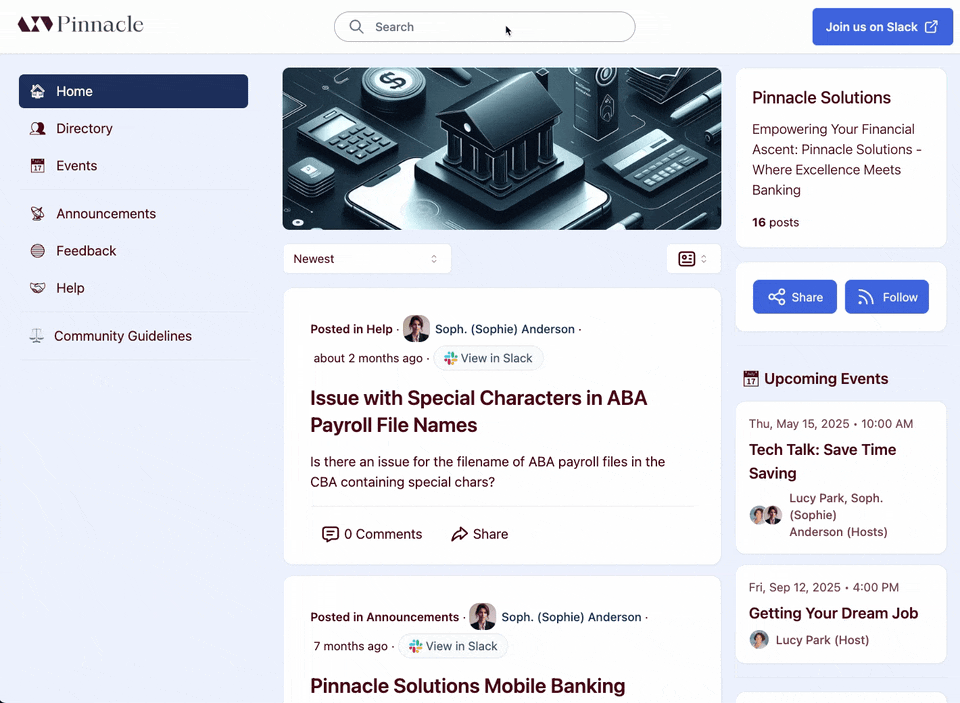The width and height of the screenshot is (960, 703).
Task: Click the Community Guidelines scales icon
Action: coord(37,336)
